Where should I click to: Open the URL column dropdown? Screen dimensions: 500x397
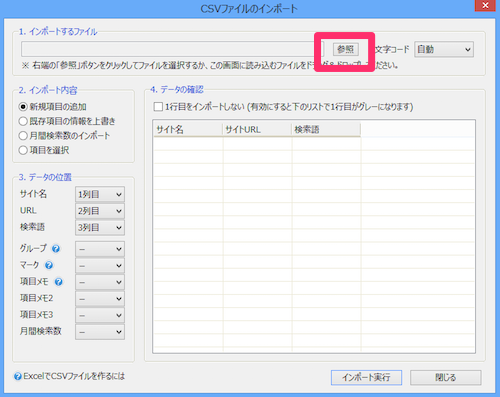click(x=100, y=211)
